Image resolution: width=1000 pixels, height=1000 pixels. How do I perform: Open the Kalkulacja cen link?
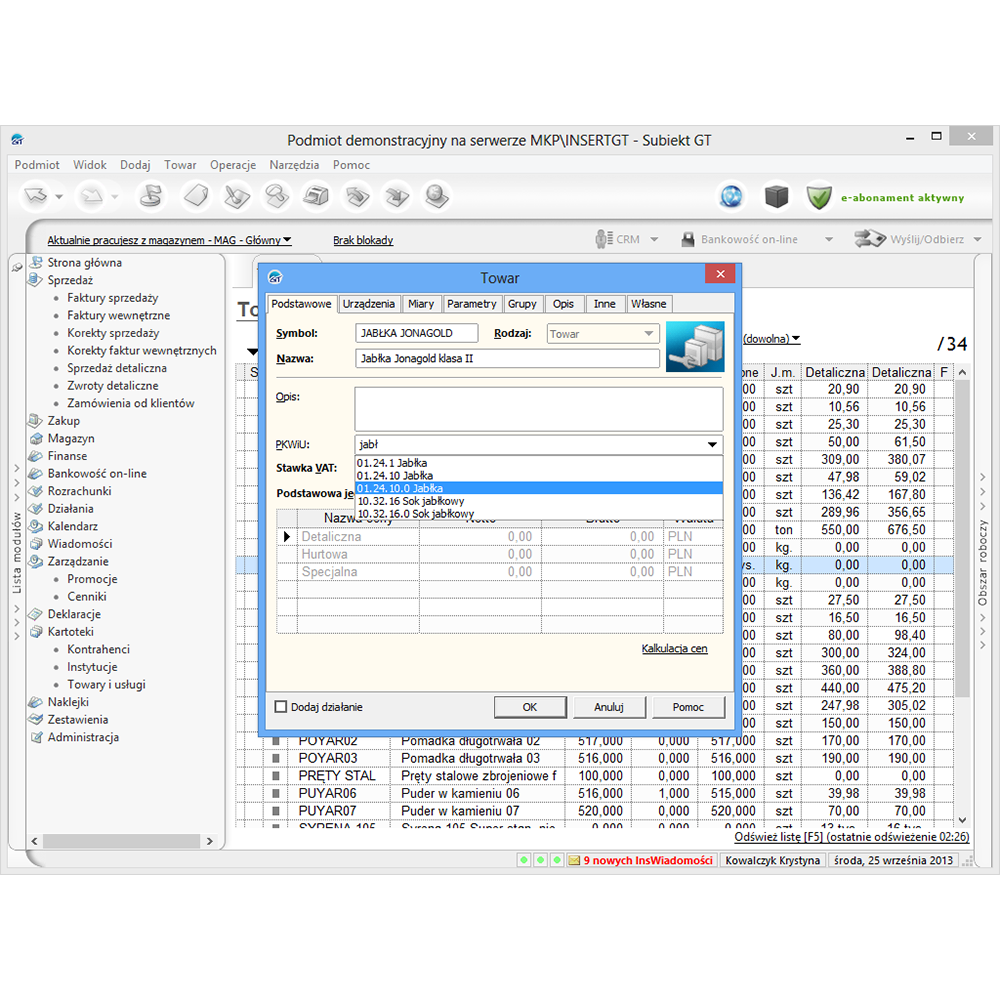point(674,649)
